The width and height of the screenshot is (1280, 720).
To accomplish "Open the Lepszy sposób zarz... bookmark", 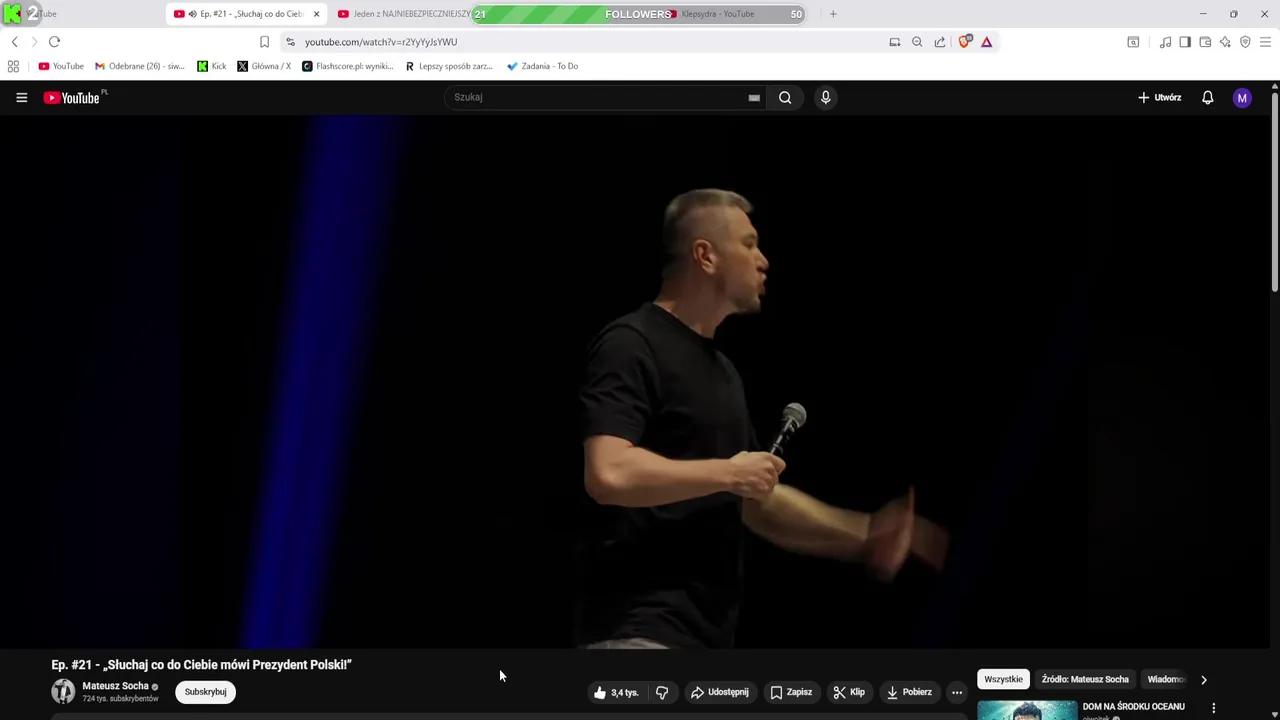I will coord(449,66).
